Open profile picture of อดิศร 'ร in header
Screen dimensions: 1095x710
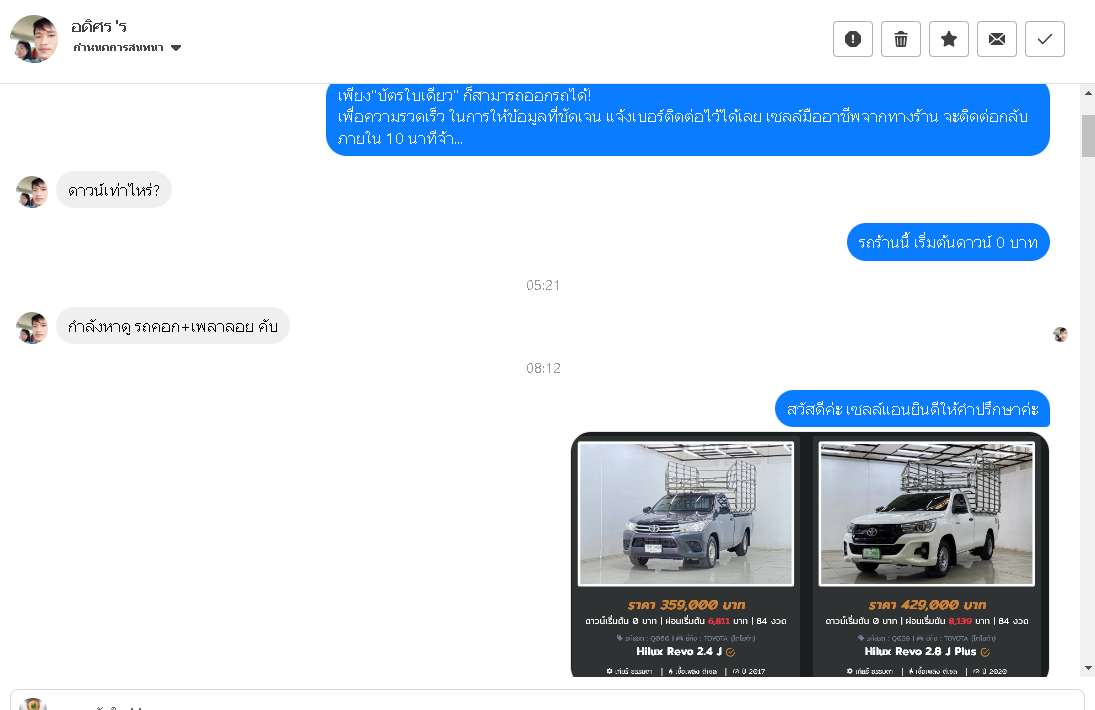click(x=34, y=39)
